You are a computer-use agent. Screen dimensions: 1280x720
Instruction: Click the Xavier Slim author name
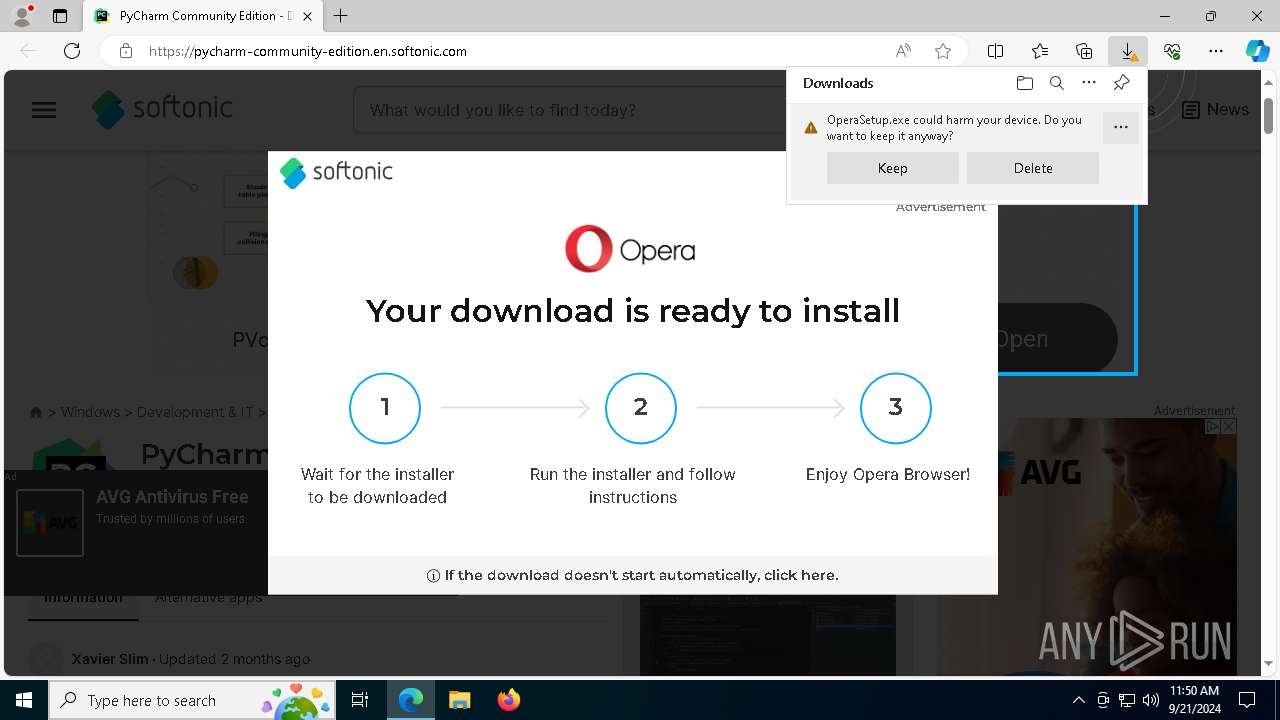(x=110, y=659)
